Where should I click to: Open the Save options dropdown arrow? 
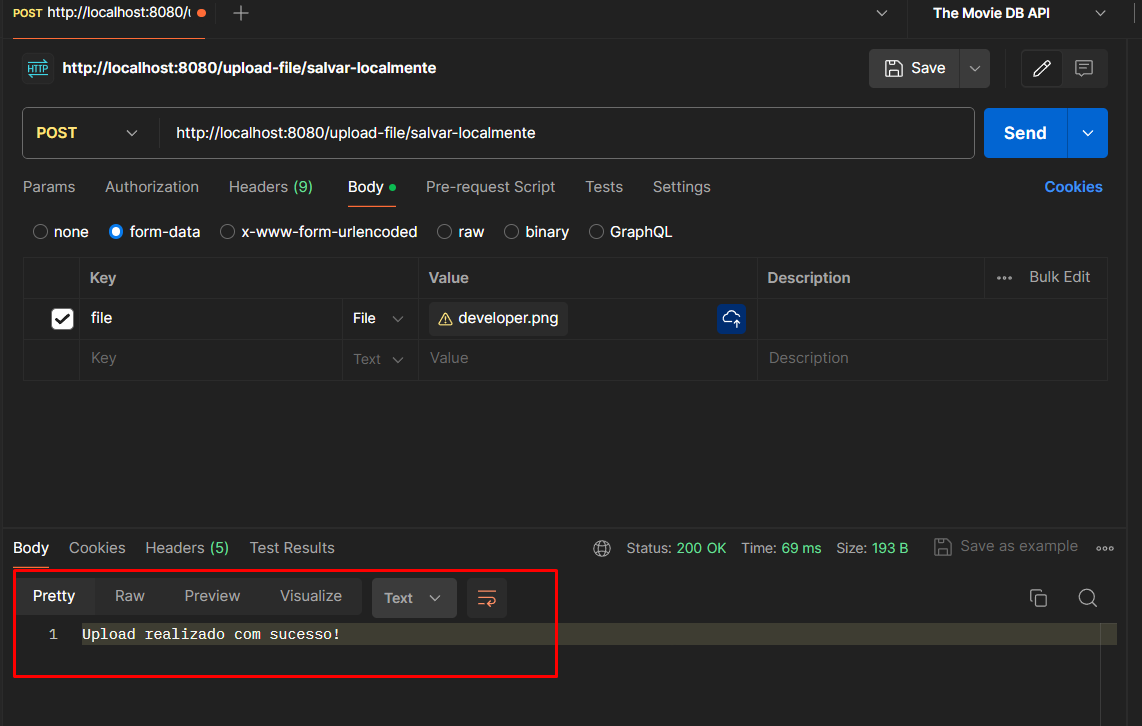[974, 68]
